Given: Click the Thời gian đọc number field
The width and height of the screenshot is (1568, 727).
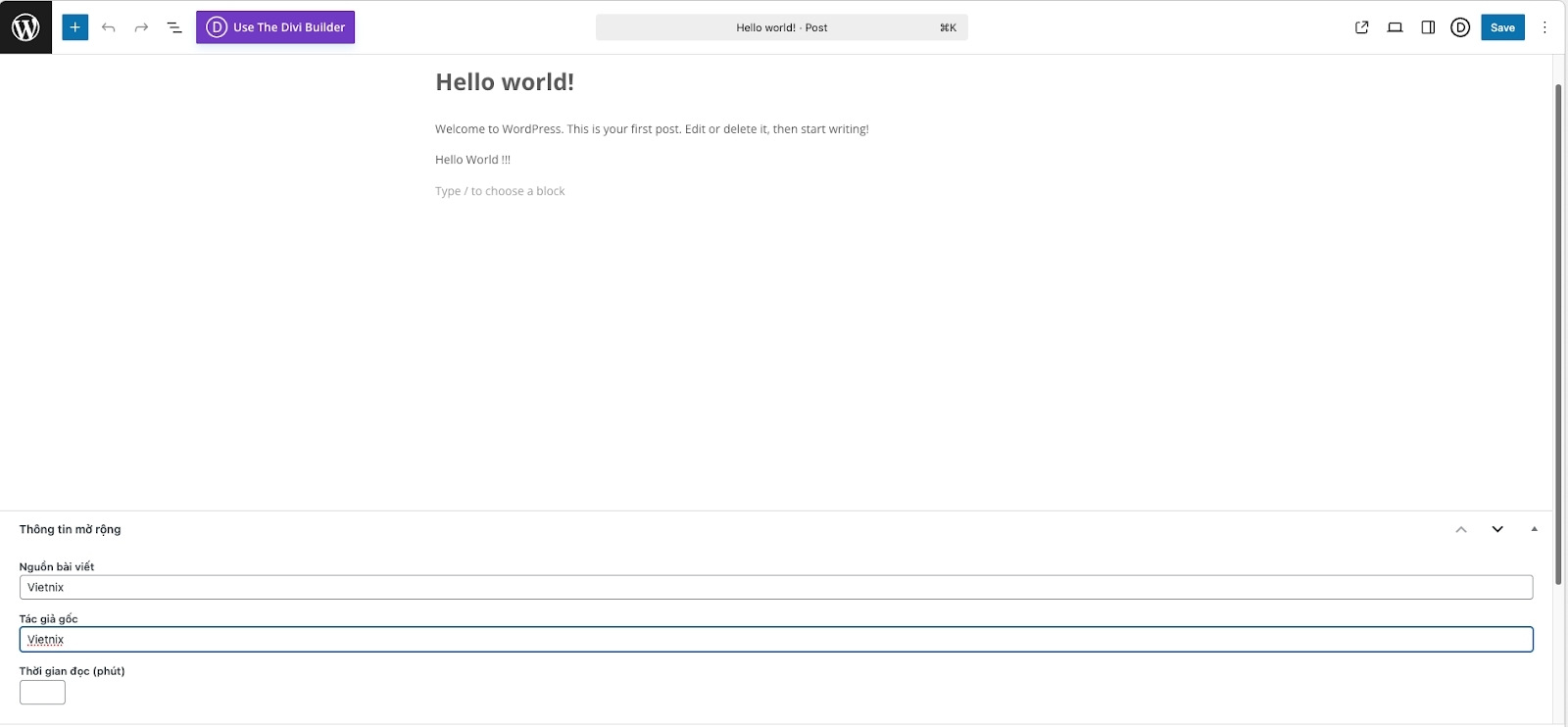Looking at the screenshot, I should (42, 692).
